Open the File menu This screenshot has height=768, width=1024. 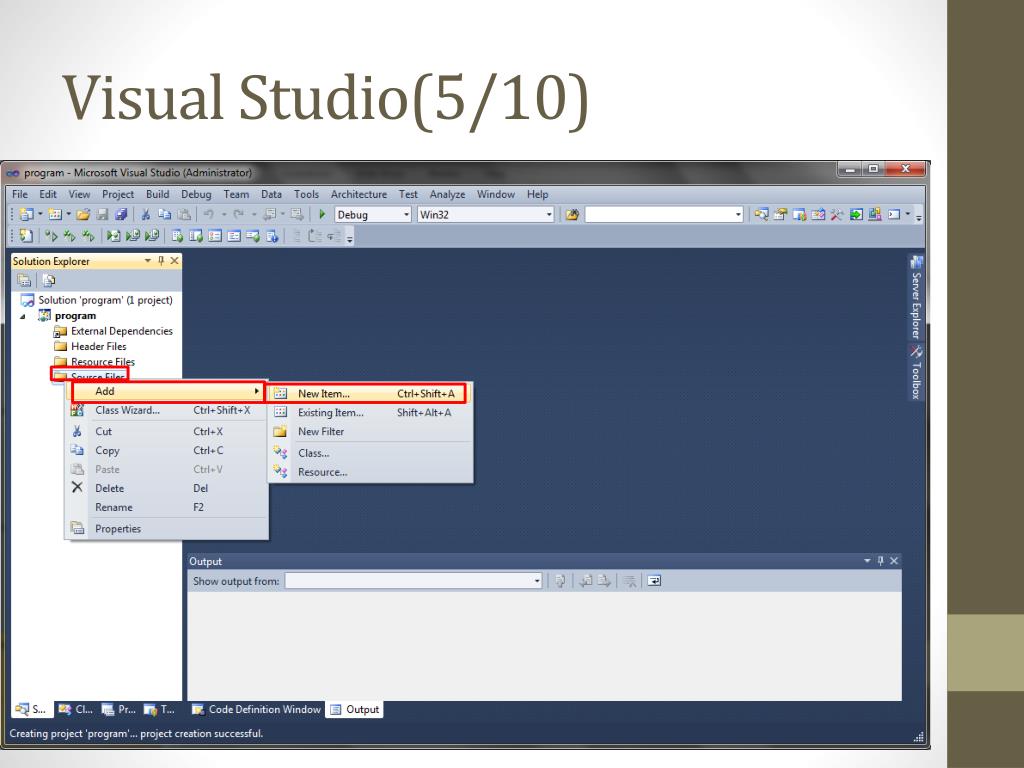[x=20, y=194]
